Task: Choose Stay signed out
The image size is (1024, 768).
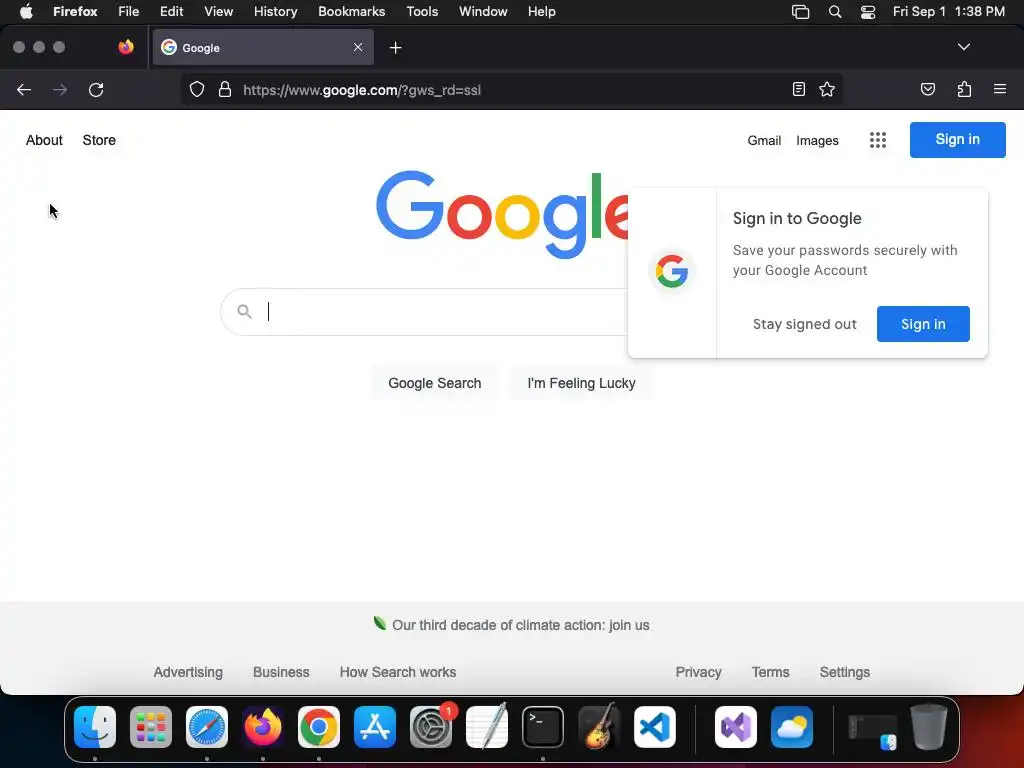Action: [805, 325]
